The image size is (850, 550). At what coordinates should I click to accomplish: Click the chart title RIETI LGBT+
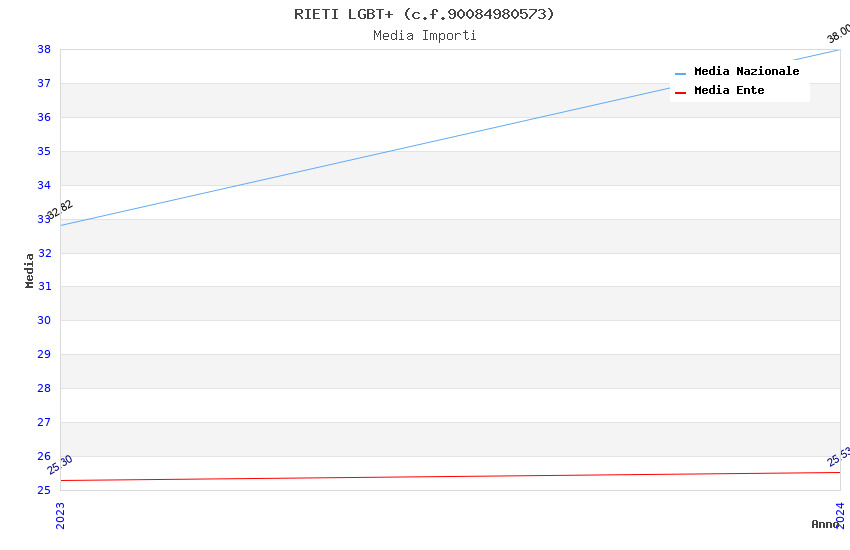tap(424, 14)
